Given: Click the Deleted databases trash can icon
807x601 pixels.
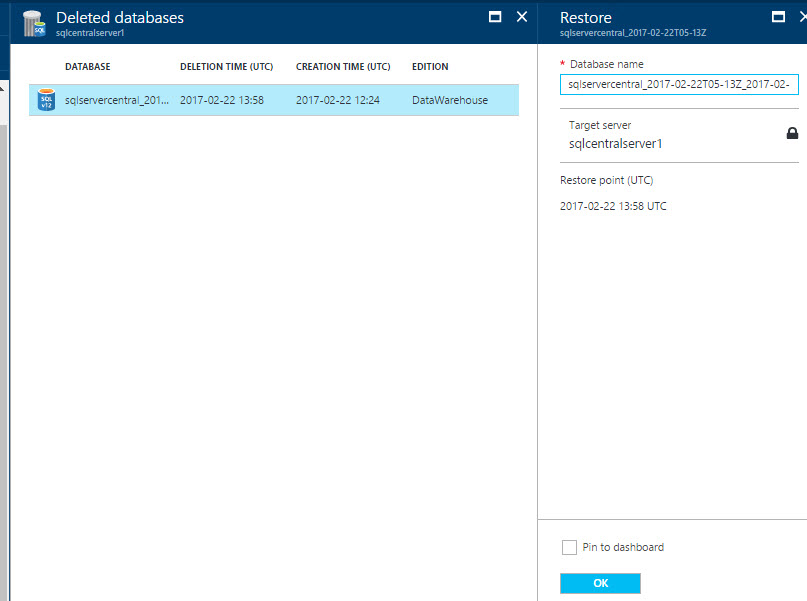Looking at the screenshot, I should 34,24.
